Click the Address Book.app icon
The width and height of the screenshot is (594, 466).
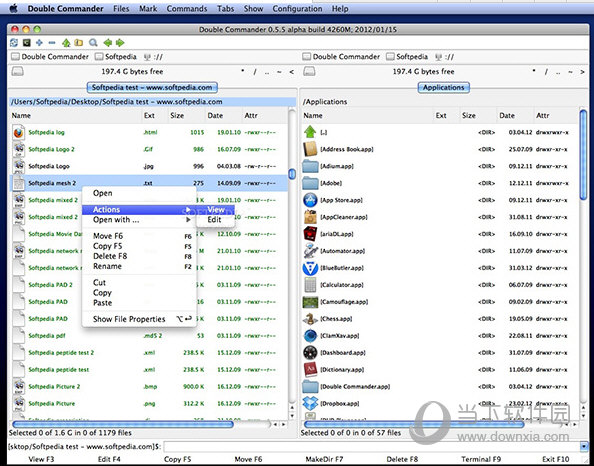310,149
